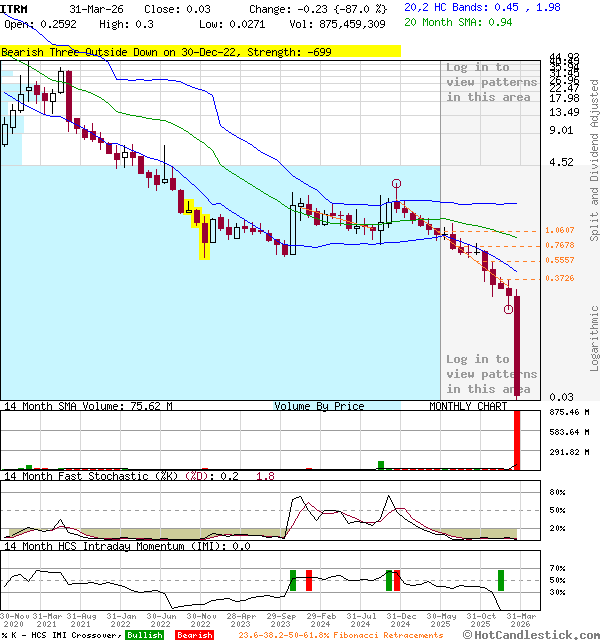This screenshot has width=600, height=640.
Task: Click the yellow highlighted candle near Nov 2022
Action: coord(205,235)
